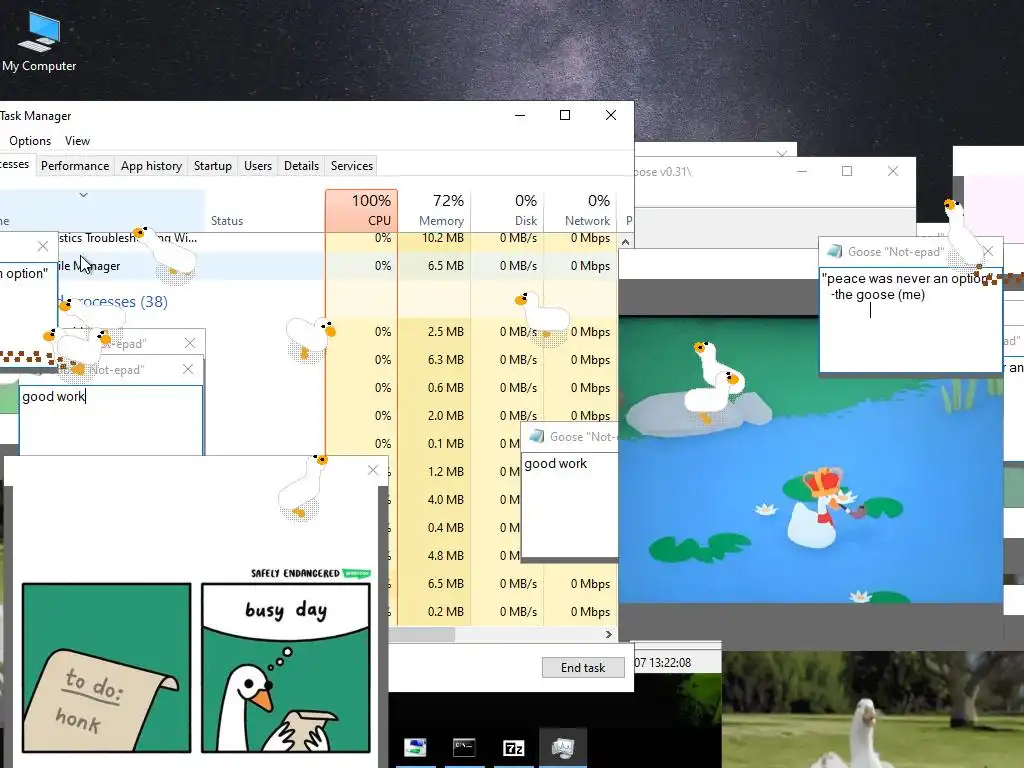Sort processes by the Disk column header
The height and width of the screenshot is (768, 1024).
(507, 210)
